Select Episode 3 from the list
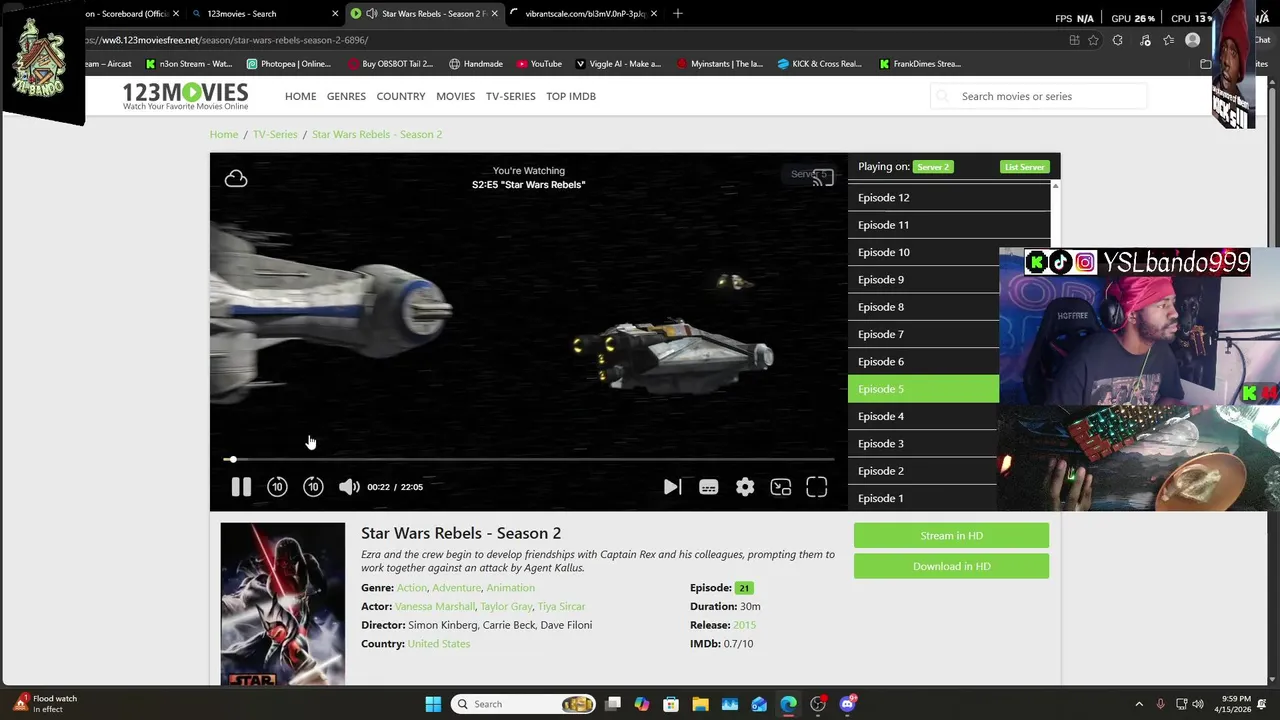The width and height of the screenshot is (1280, 720). click(x=923, y=444)
